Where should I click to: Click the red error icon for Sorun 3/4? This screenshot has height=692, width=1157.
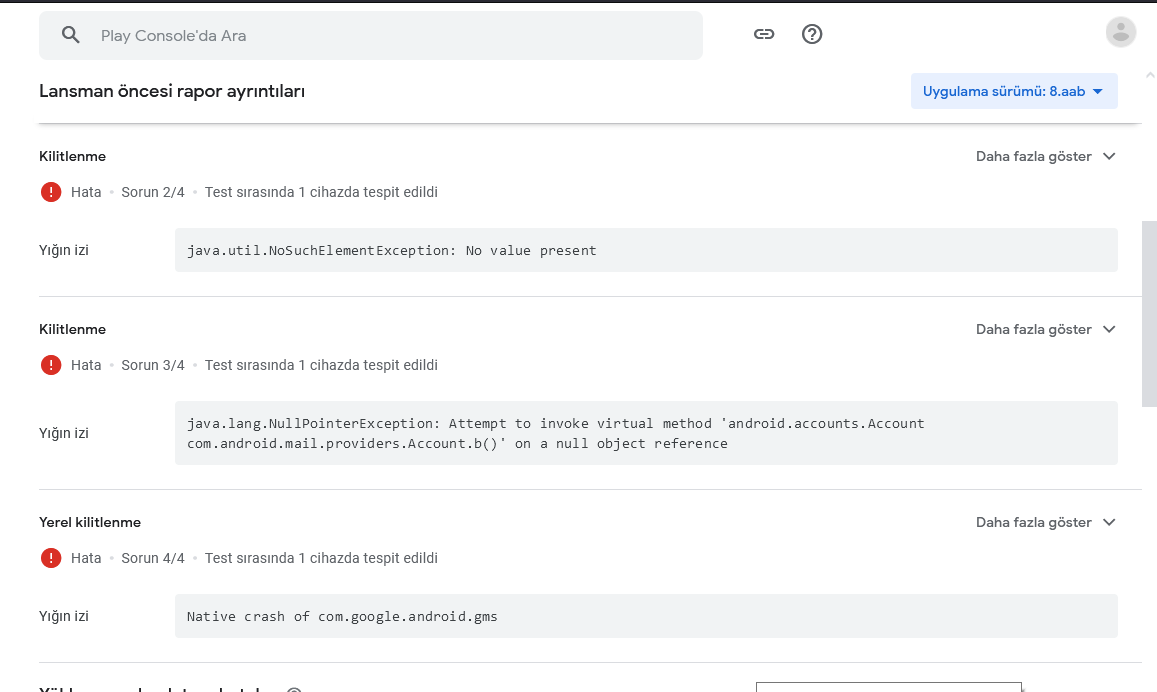pos(51,365)
